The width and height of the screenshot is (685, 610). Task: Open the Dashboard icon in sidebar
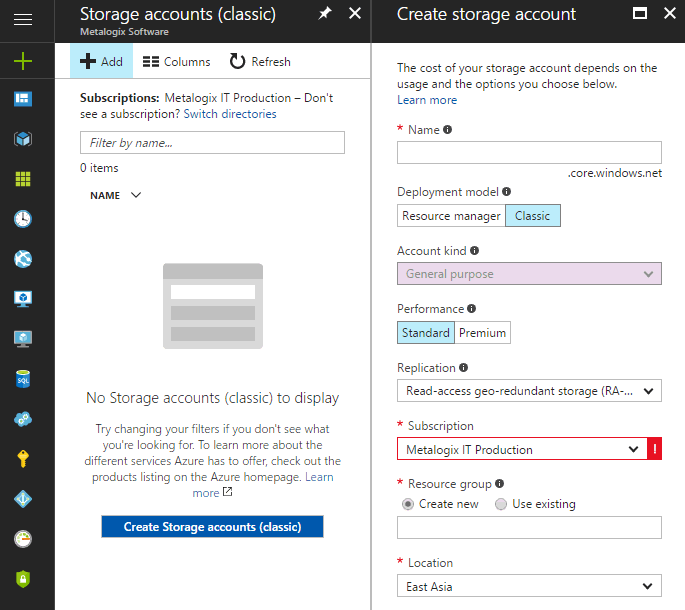point(23,99)
